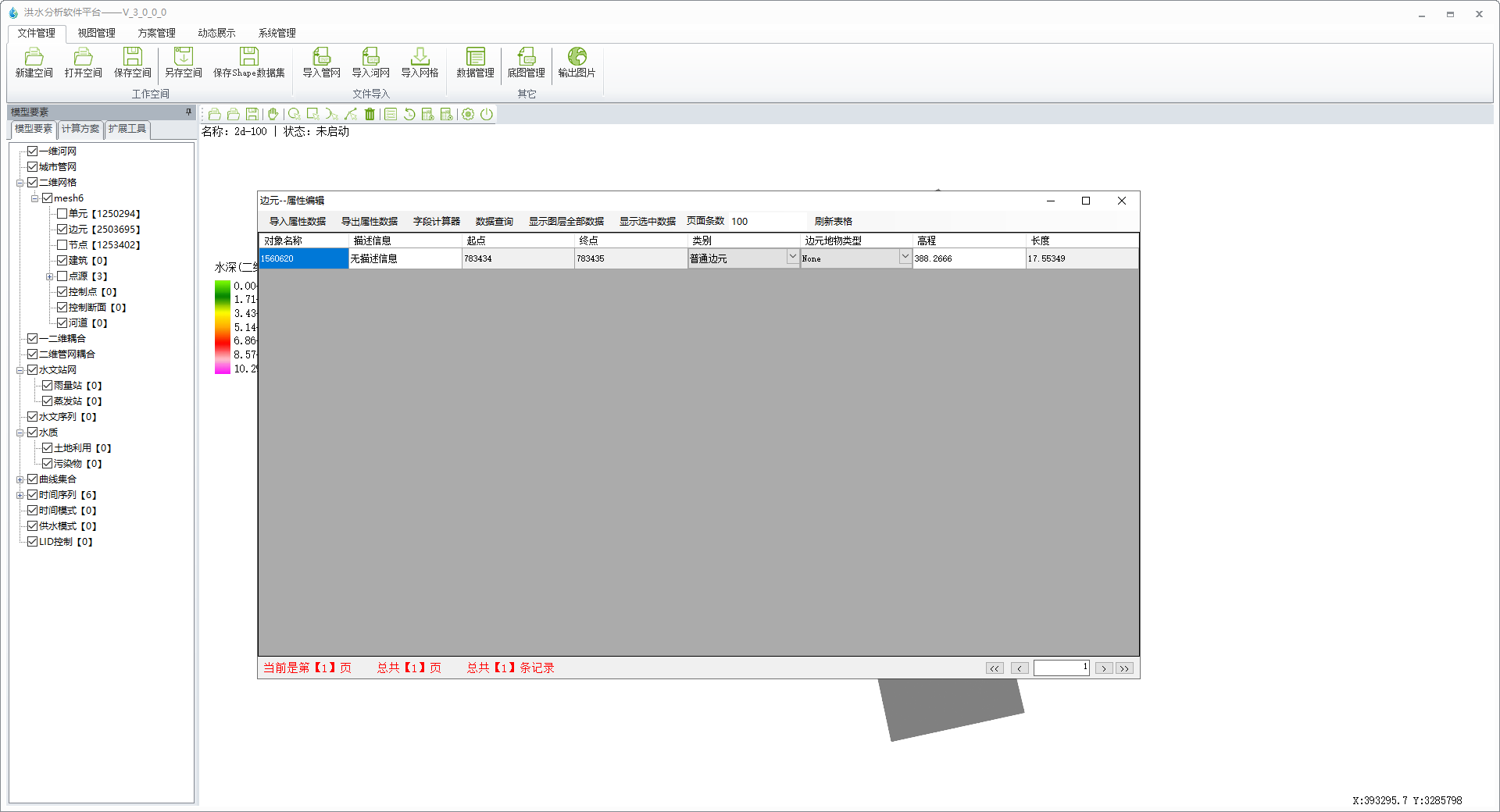Screen dimensions: 1500x812
Task: Expand the 曲线集合 tree node
Action: click(x=20, y=479)
